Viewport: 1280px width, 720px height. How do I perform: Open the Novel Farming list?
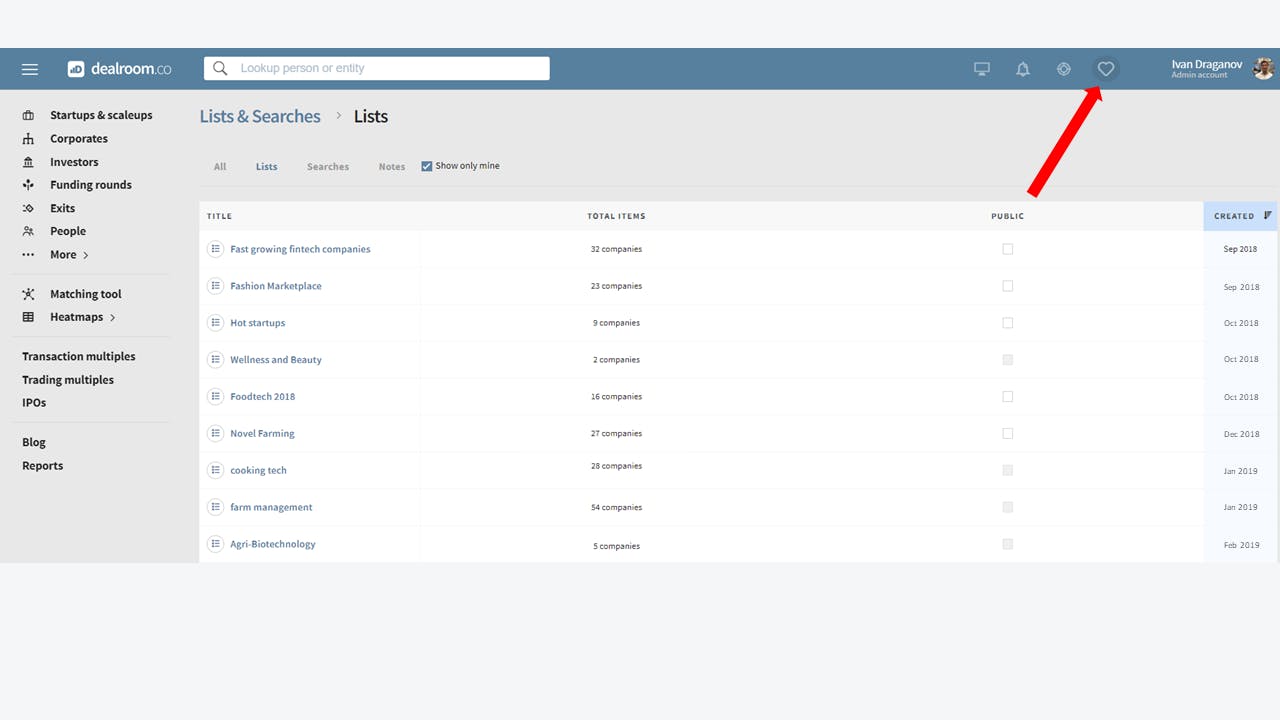[x=262, y=433]
